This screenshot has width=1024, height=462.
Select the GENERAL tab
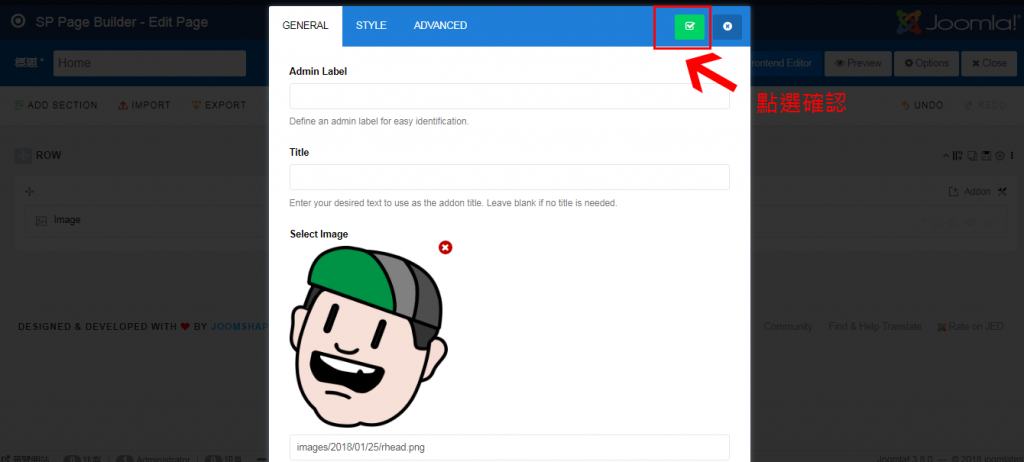(305, 25)
